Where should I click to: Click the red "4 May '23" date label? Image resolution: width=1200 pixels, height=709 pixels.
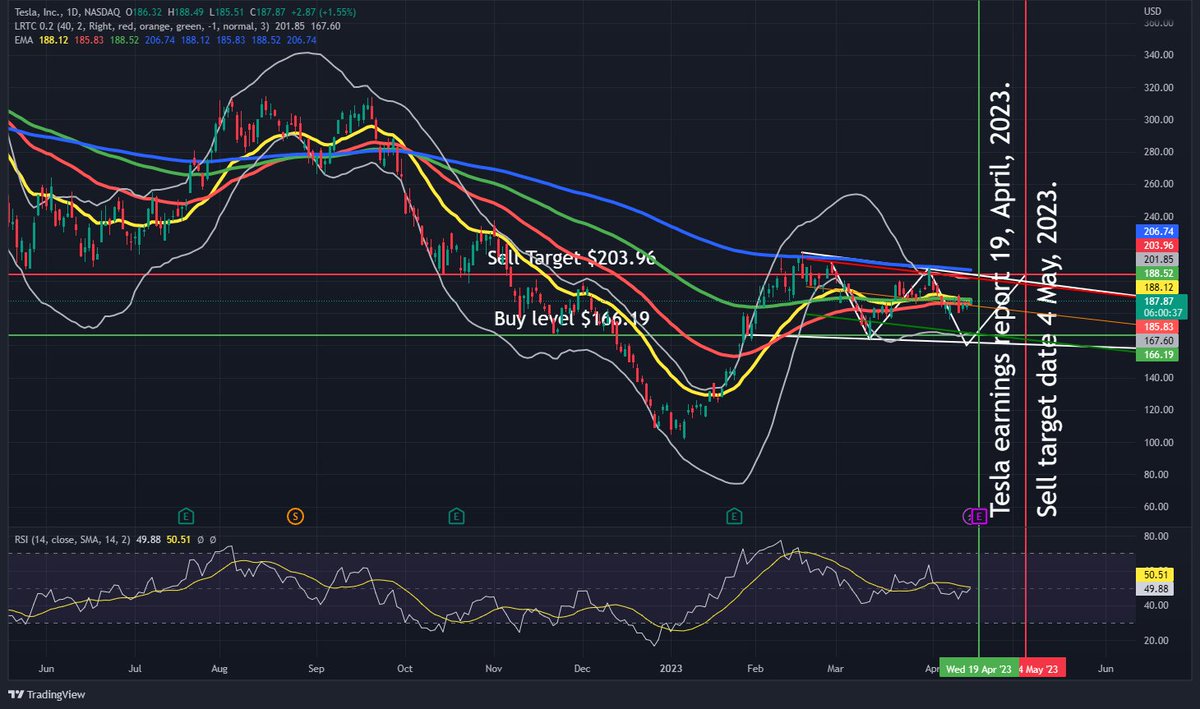tap(1041, 669)
